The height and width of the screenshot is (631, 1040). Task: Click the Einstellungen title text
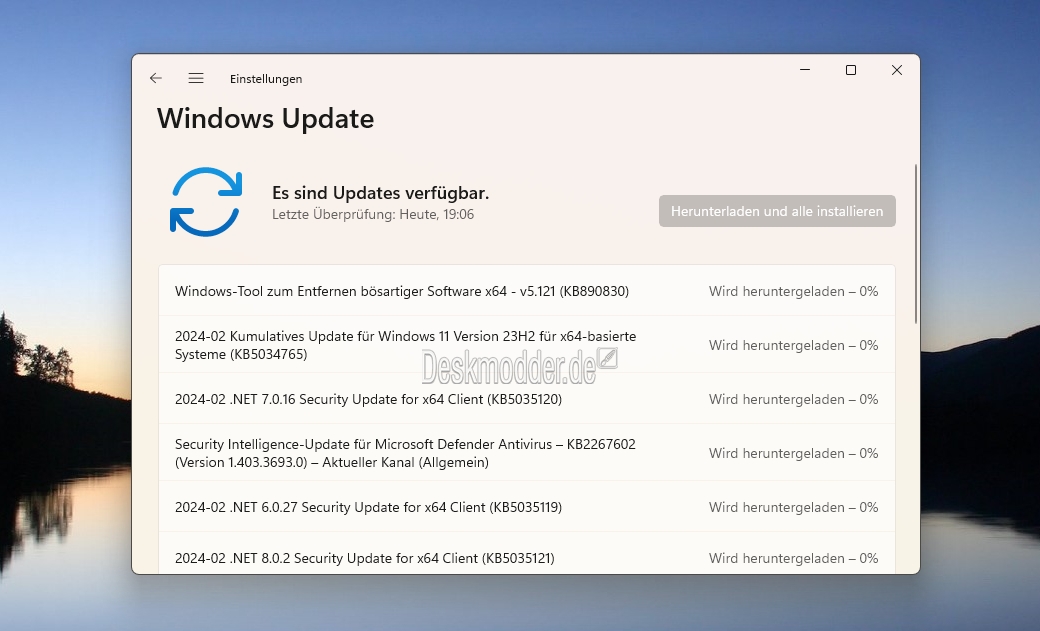pyautogui.click(x=266, y=79)
